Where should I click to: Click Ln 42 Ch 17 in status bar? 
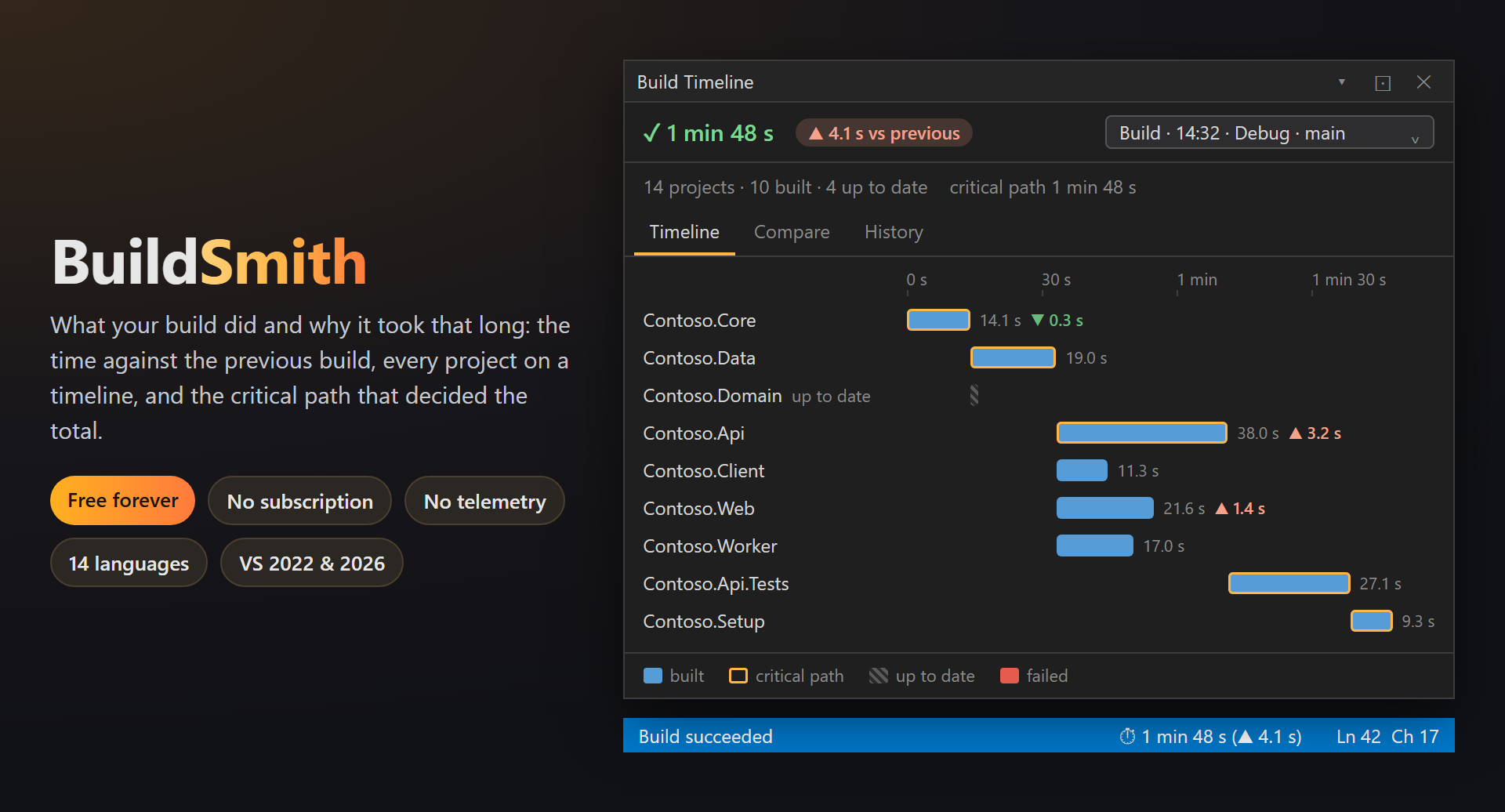pos(1387,737)
